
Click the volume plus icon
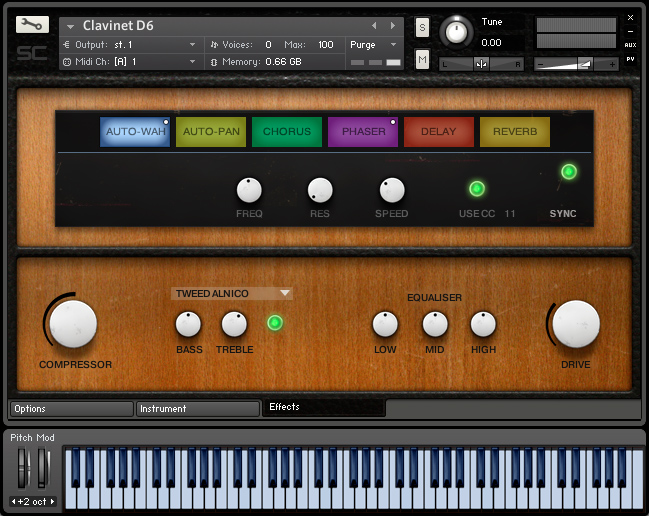pos(612,65)
